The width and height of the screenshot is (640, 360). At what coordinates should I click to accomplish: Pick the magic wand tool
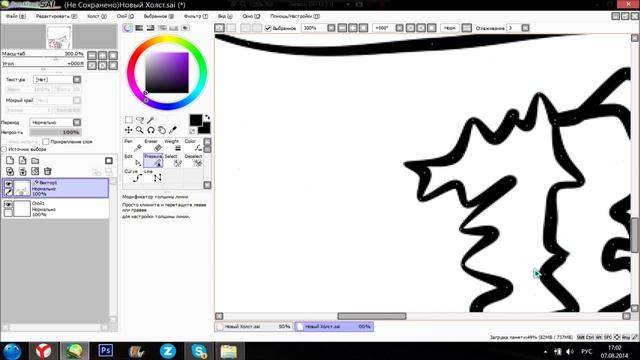(x=151, y=120)
